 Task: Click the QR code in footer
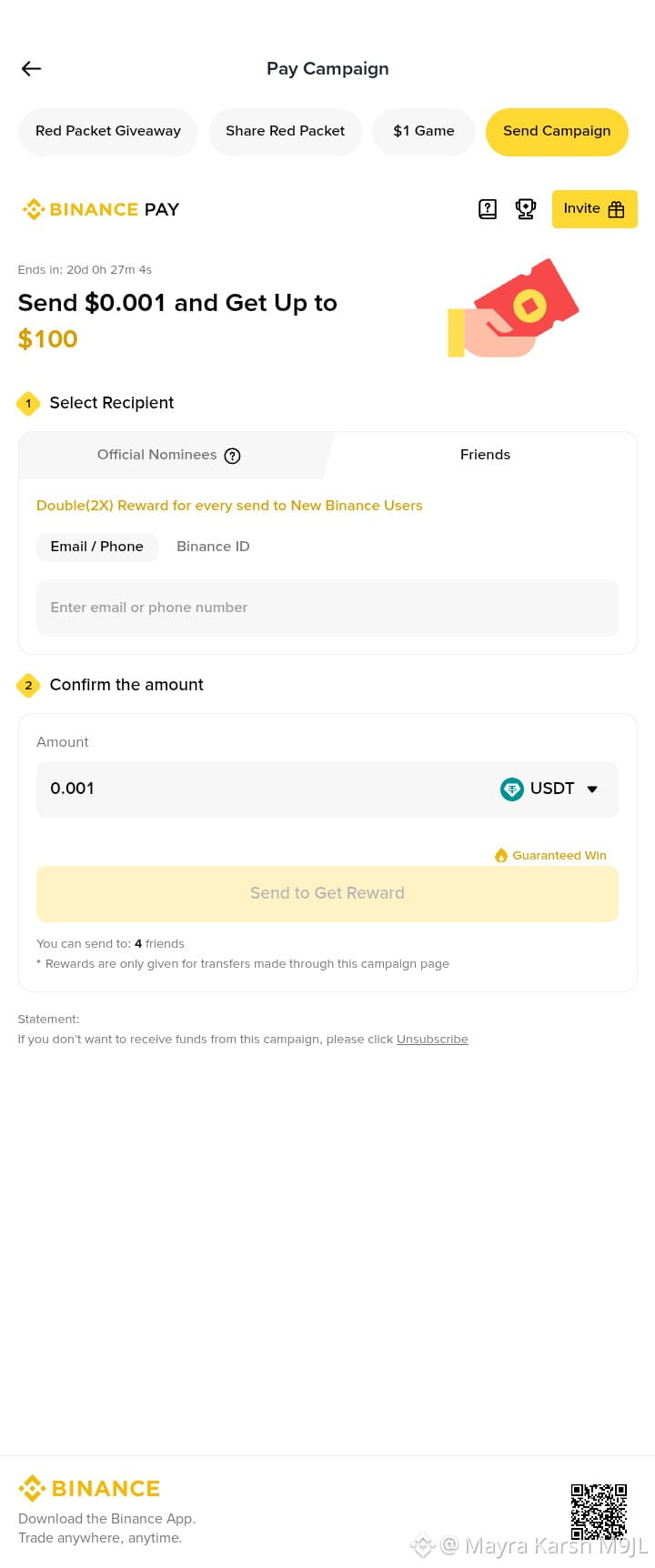tap(599, 1512)
